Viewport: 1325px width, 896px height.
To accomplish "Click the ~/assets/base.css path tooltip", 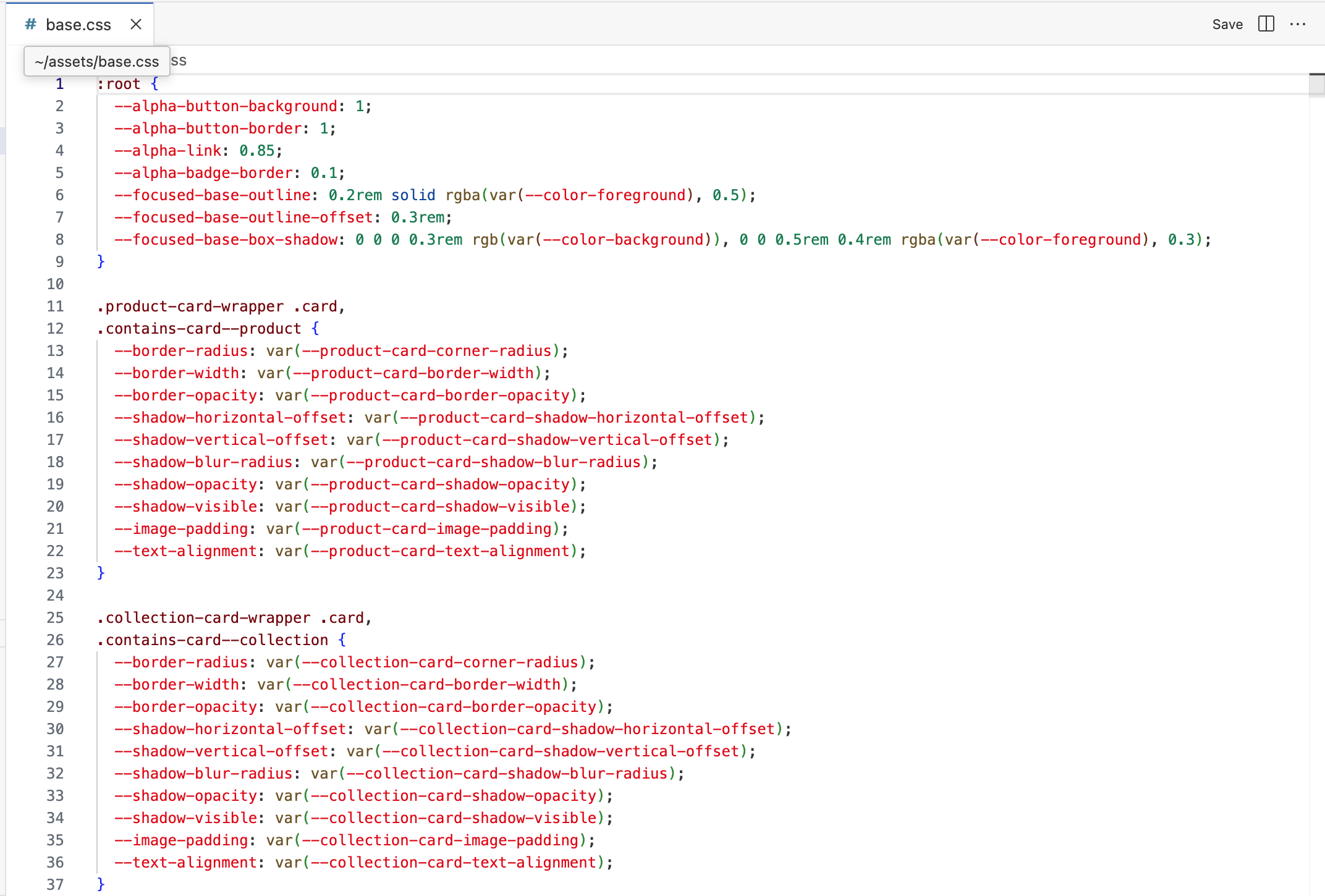I will coord(97,62).
